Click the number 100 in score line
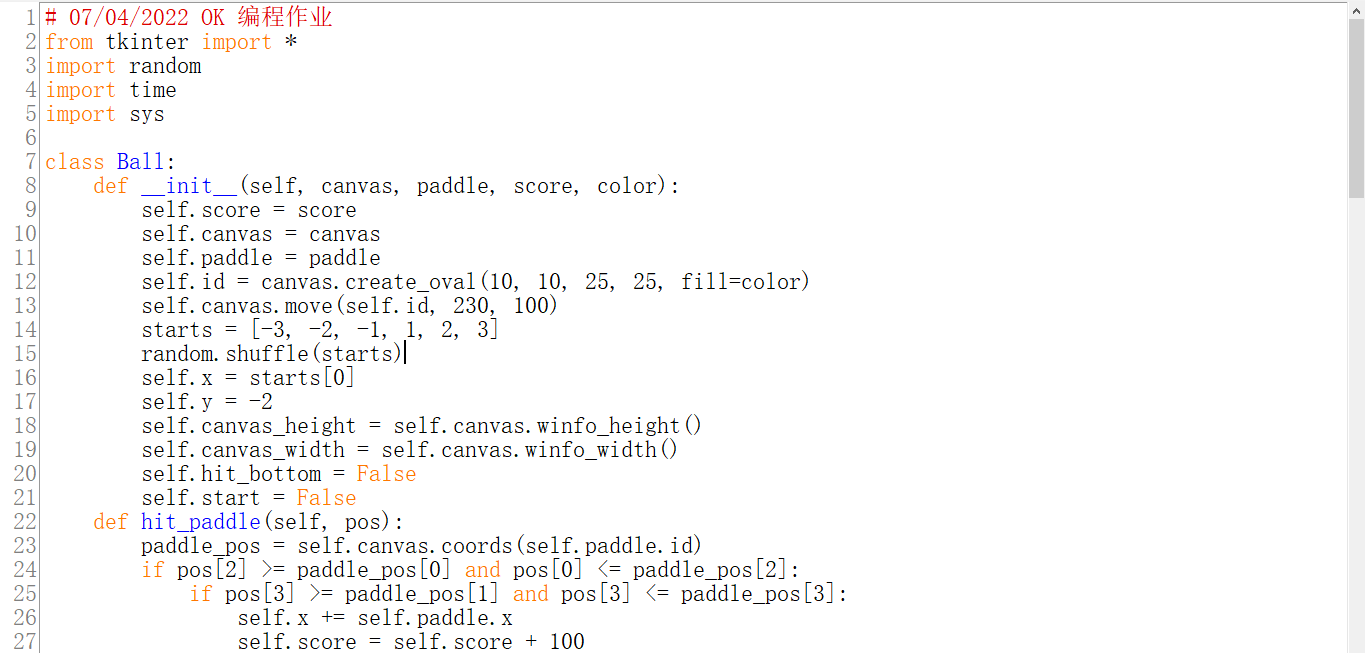Image resolution: width=1365 pixels, height=653 pixels. (567, 642)
